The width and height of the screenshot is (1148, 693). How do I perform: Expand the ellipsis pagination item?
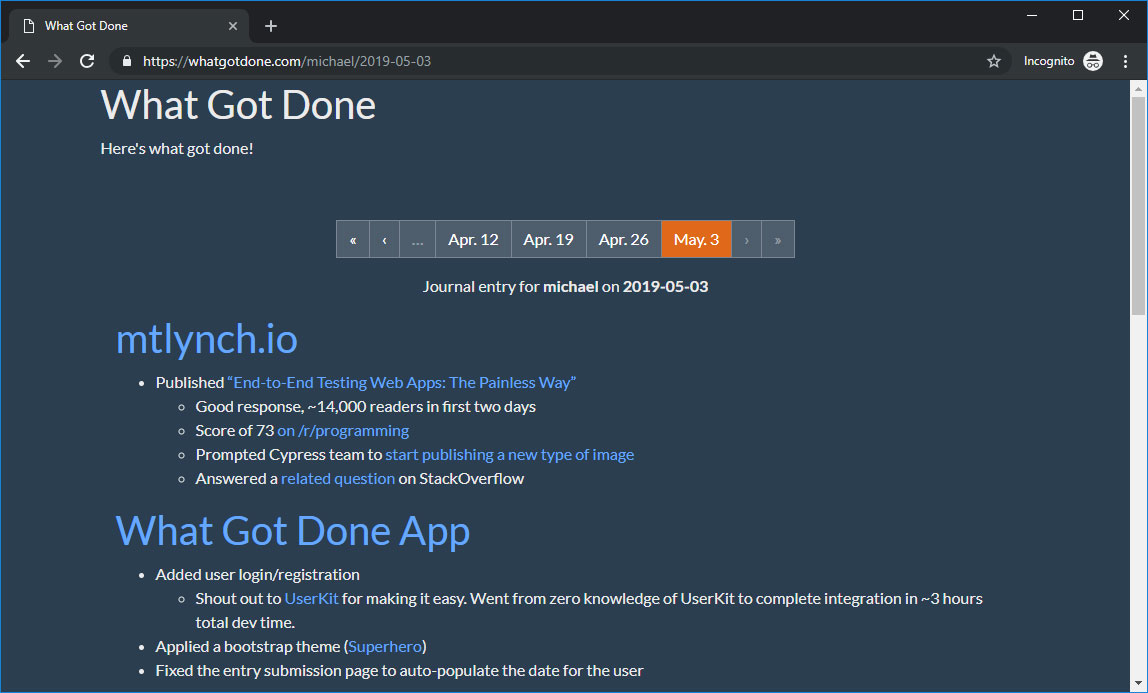pyautogui.click(x=417, y=239)
